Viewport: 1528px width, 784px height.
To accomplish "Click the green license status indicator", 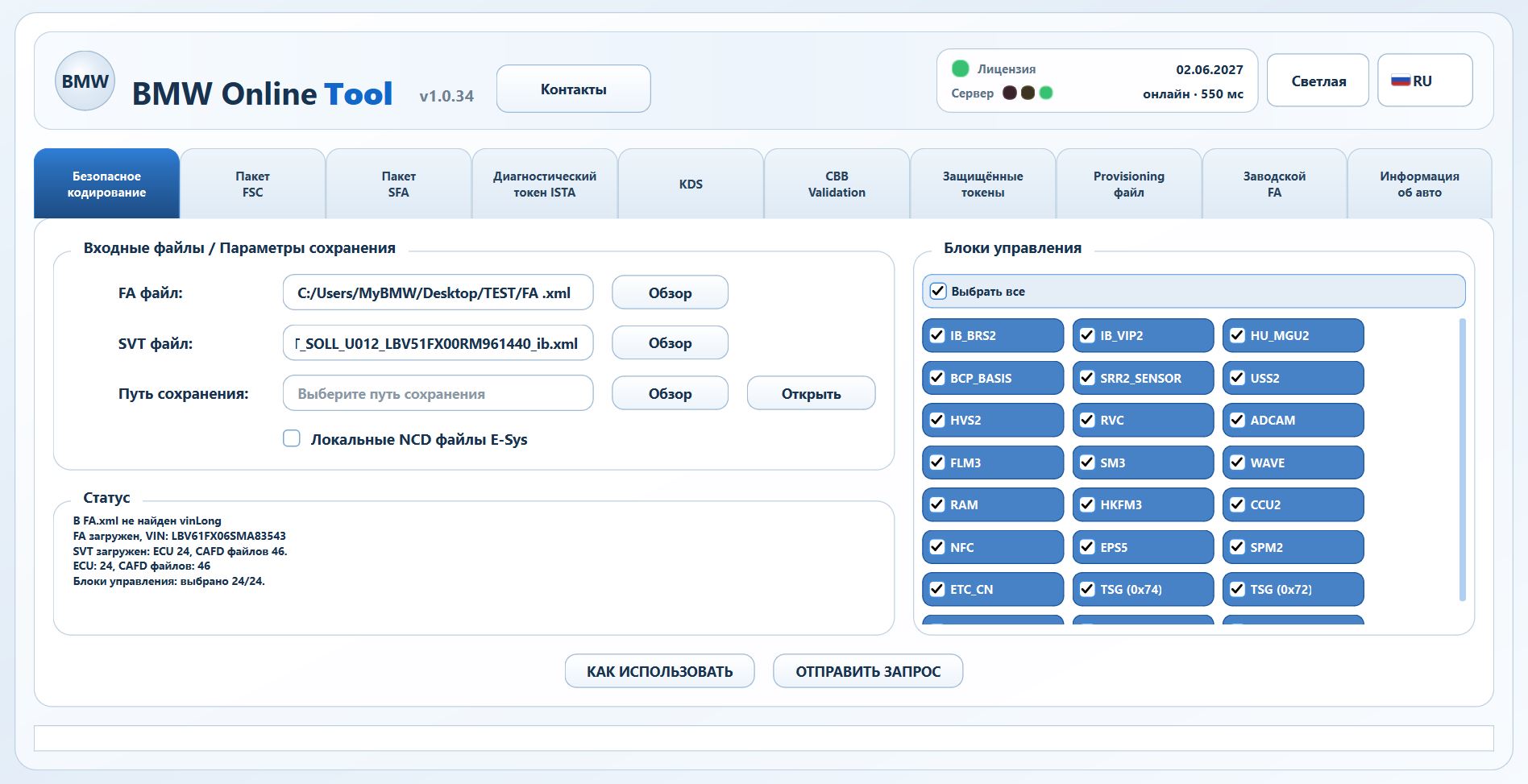I will pyautogui.click(x=960, y=68).
